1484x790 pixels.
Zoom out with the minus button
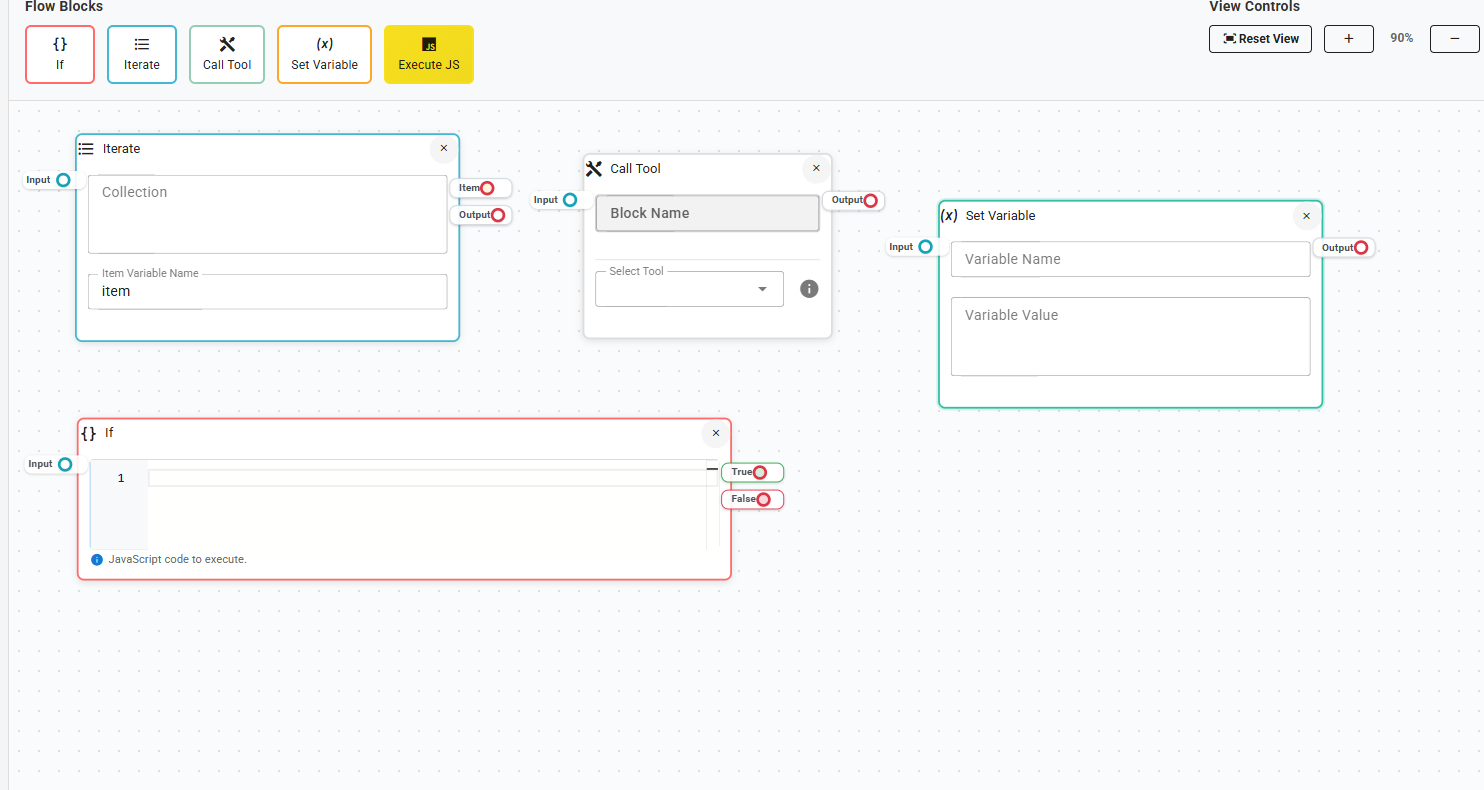(1455, 39)
